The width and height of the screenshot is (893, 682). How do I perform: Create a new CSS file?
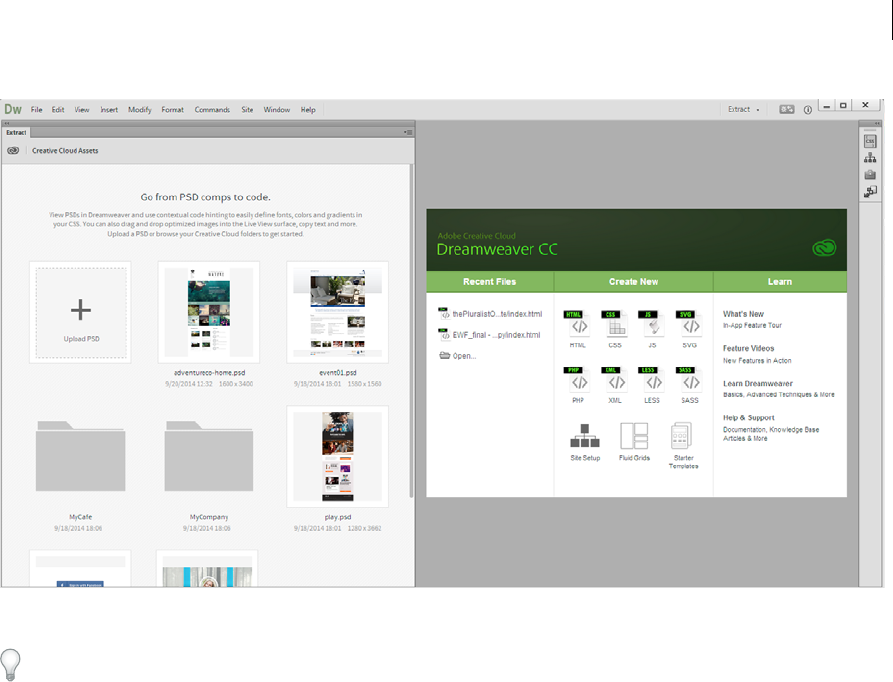pyautogui.click(x=615, y=329)
